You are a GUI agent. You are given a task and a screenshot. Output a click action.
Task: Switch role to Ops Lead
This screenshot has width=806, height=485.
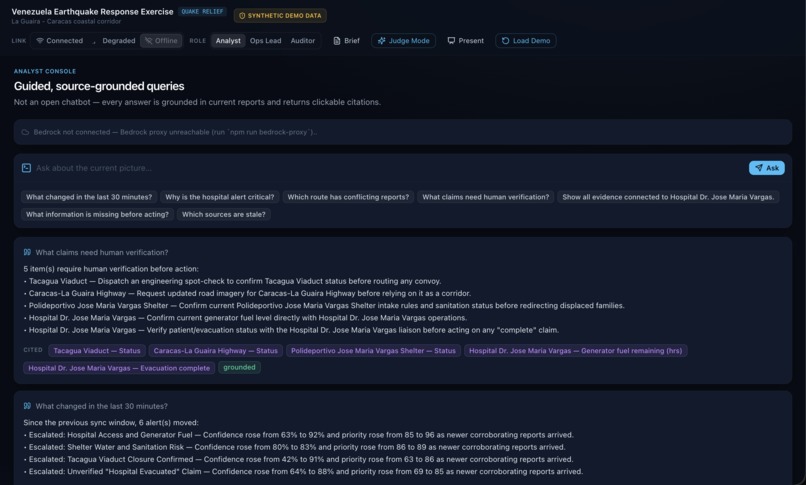tap(265, 41)
